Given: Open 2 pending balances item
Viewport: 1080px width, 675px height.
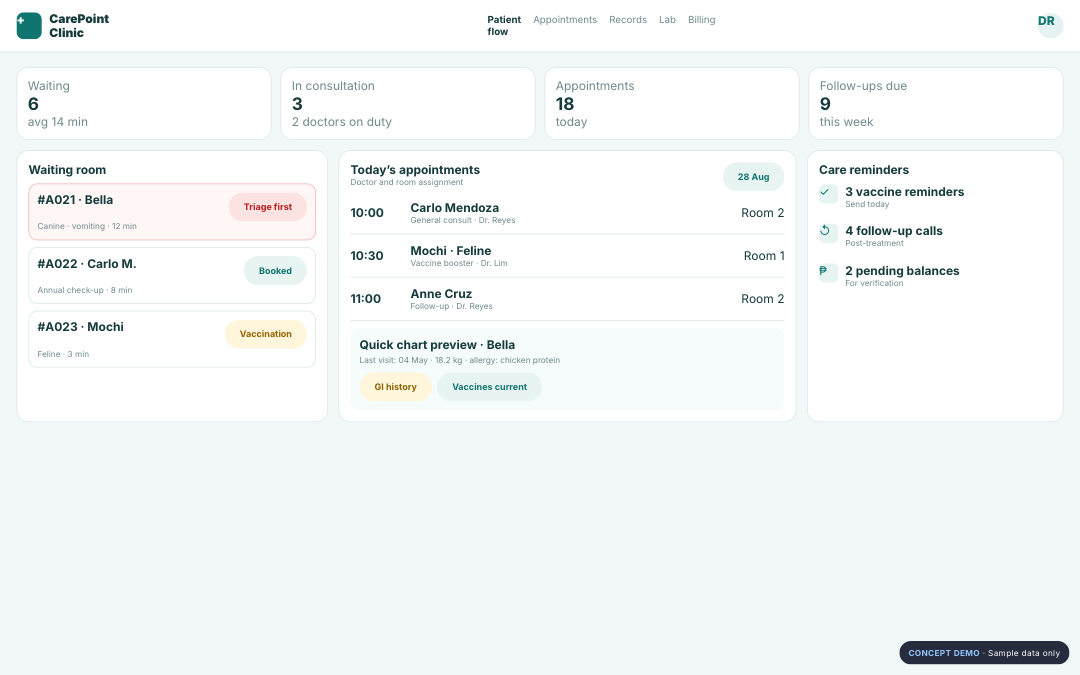Looking at the screenshot, I should (935, 276).
